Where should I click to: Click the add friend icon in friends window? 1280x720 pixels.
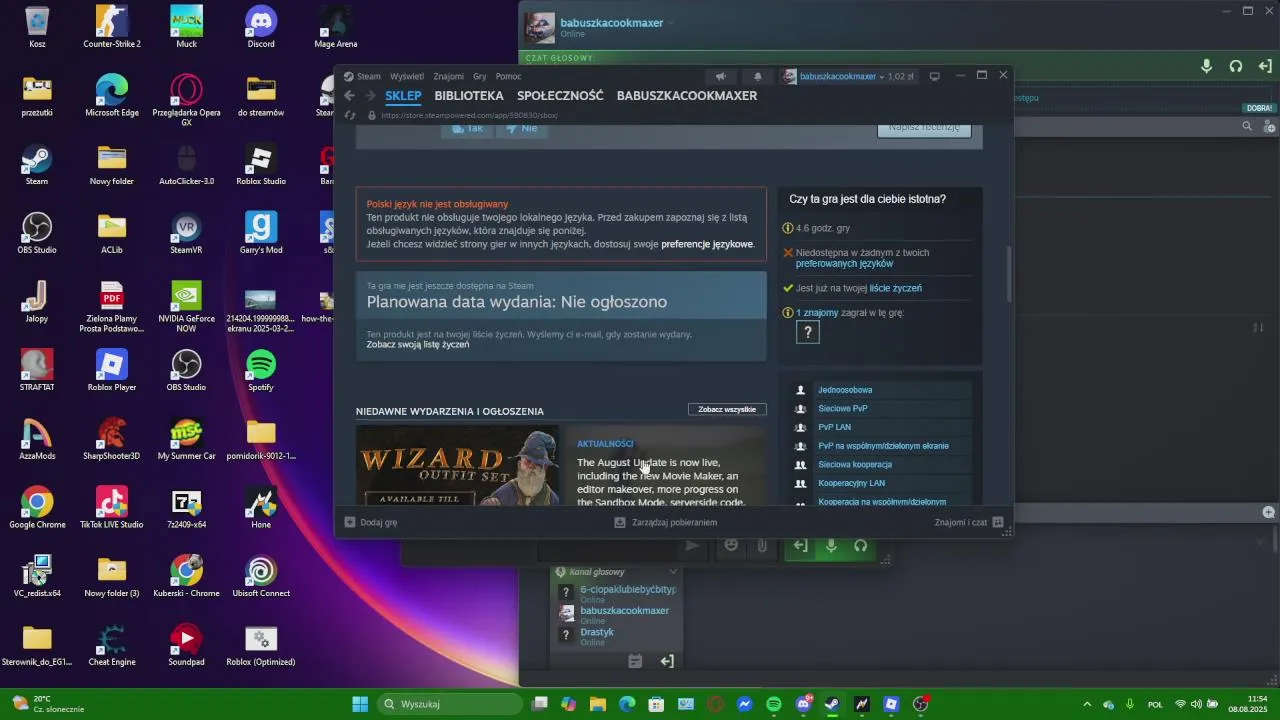[1270, 127]
